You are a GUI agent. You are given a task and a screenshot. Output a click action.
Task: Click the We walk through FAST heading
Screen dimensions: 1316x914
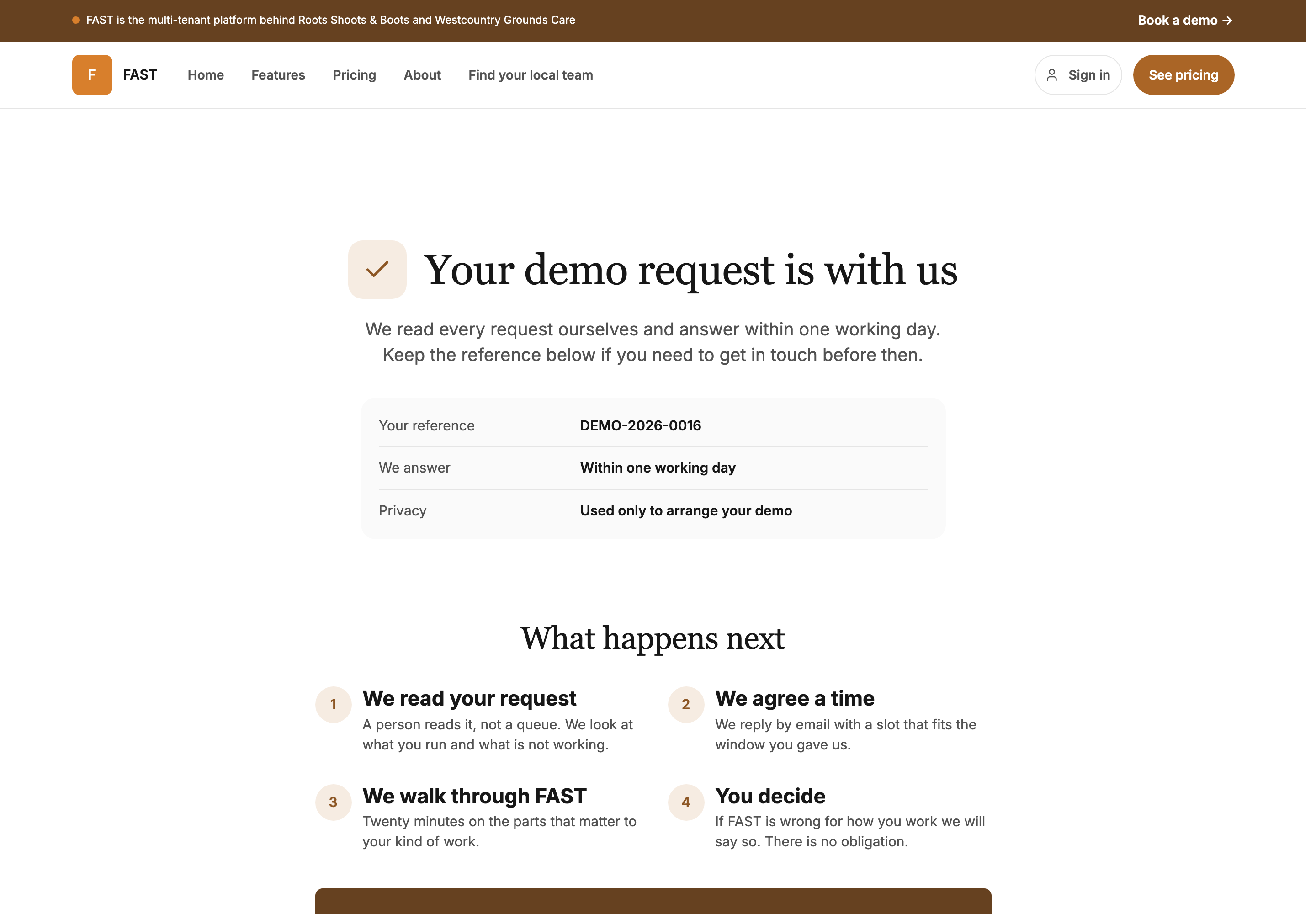[474, 796]
